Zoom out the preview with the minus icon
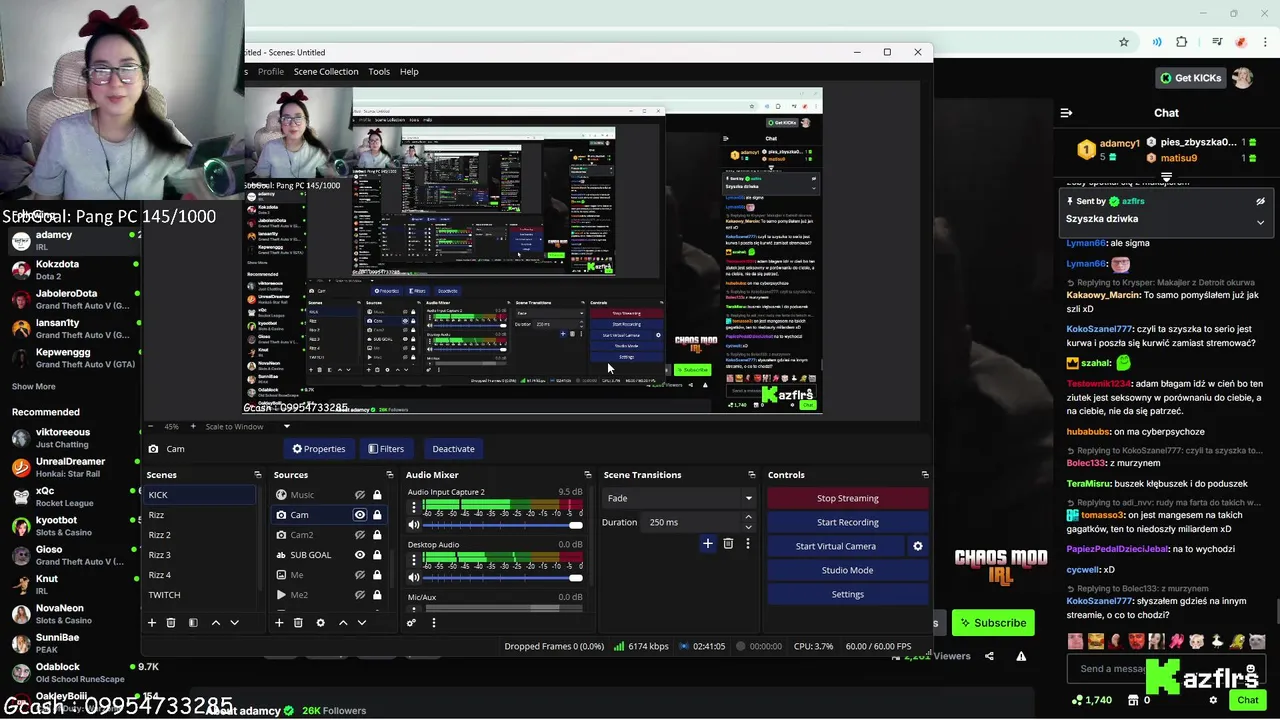Viewport: 1280px width, 720px height. click(x=150, y=426)
